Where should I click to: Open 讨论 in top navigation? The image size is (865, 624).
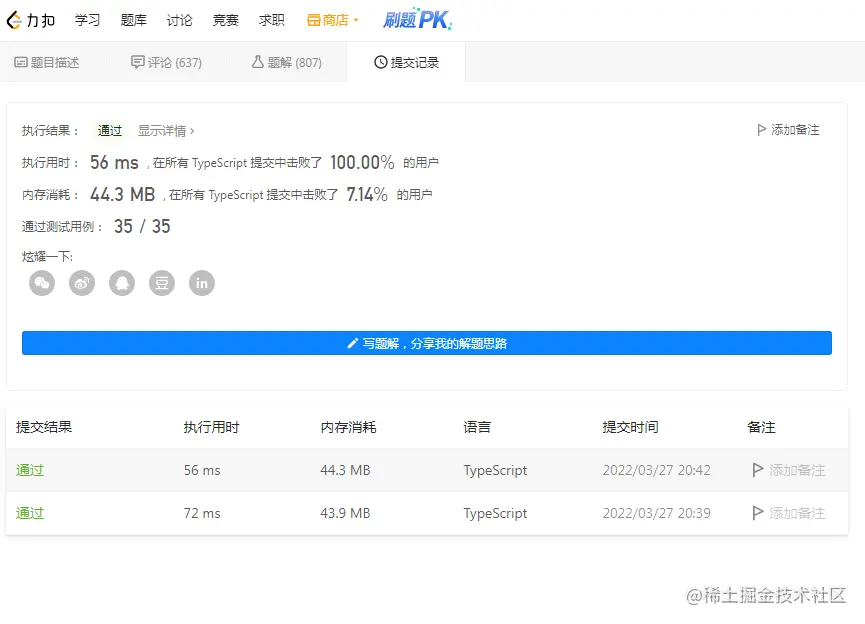click(180, 20)
